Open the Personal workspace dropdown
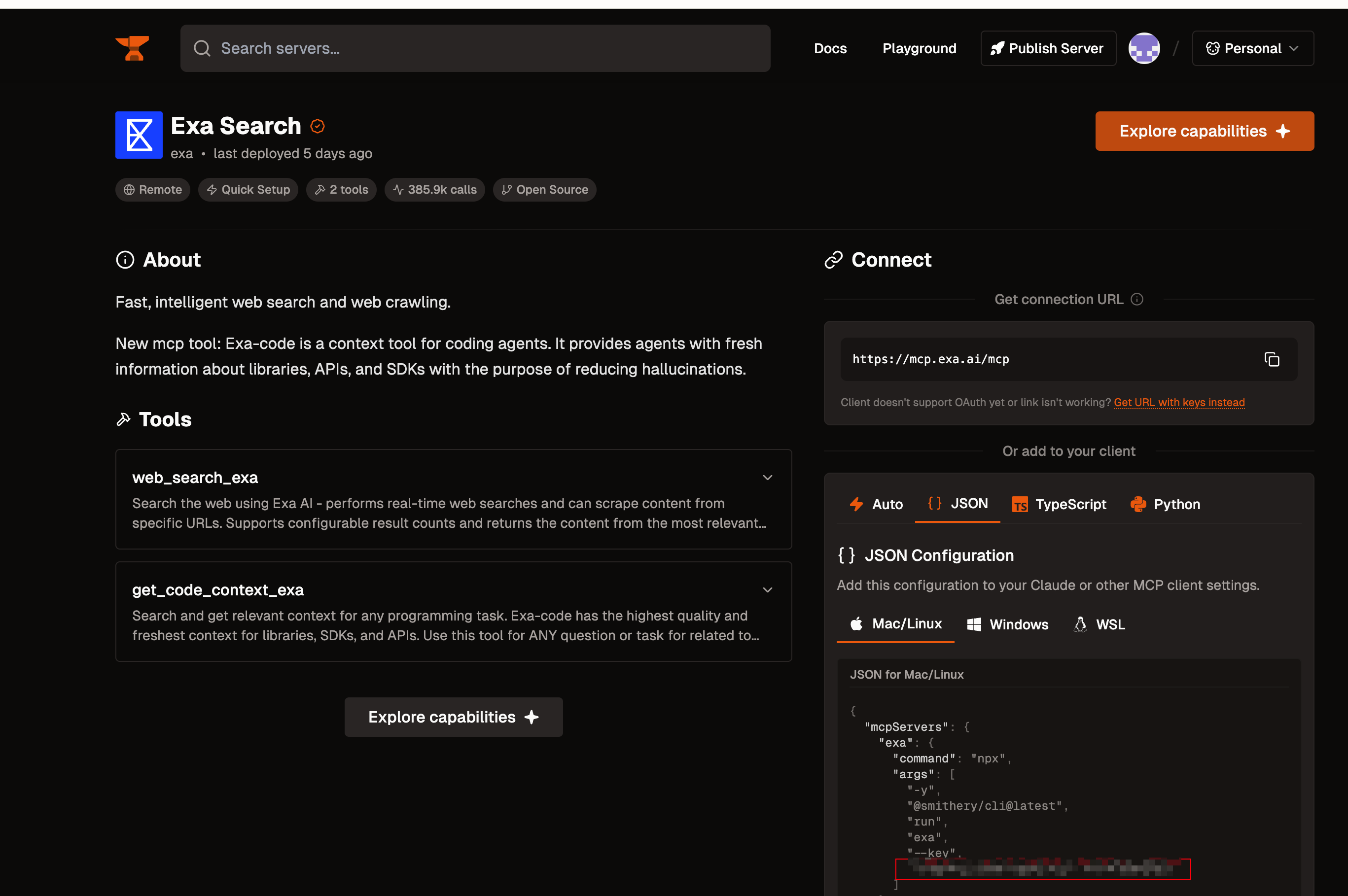 point(1252,49)
